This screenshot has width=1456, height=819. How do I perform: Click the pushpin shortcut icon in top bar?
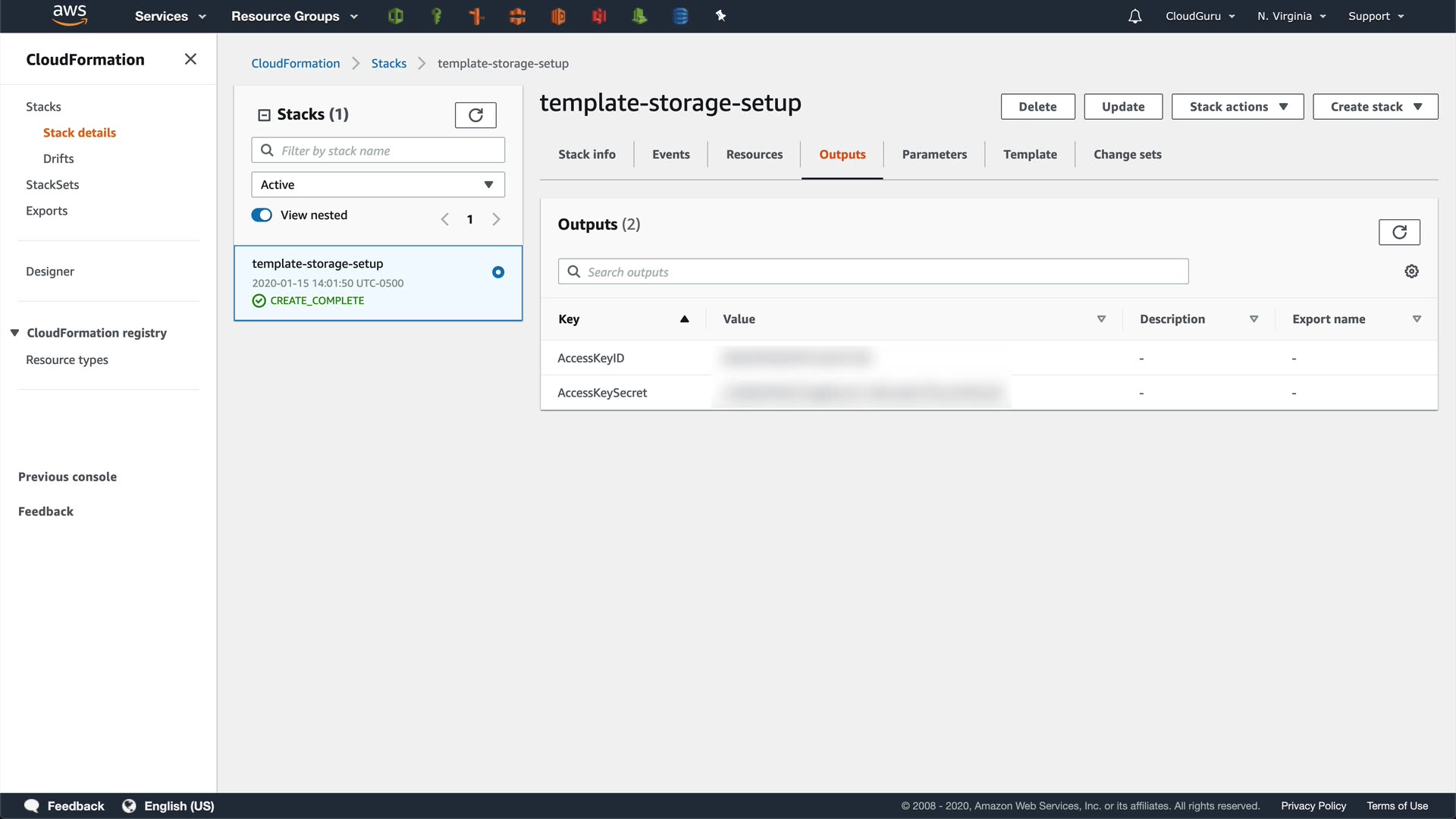720,16
